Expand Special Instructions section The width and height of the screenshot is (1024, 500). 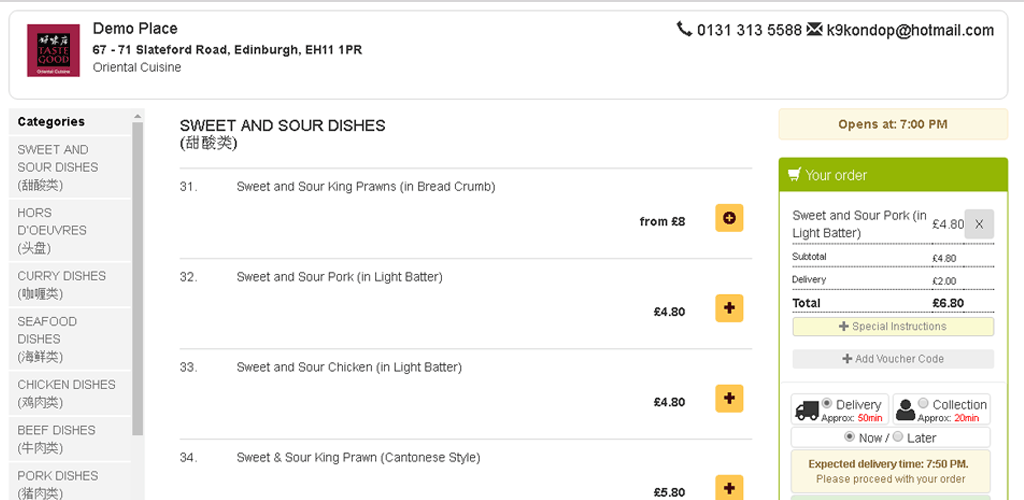point(893,327)
